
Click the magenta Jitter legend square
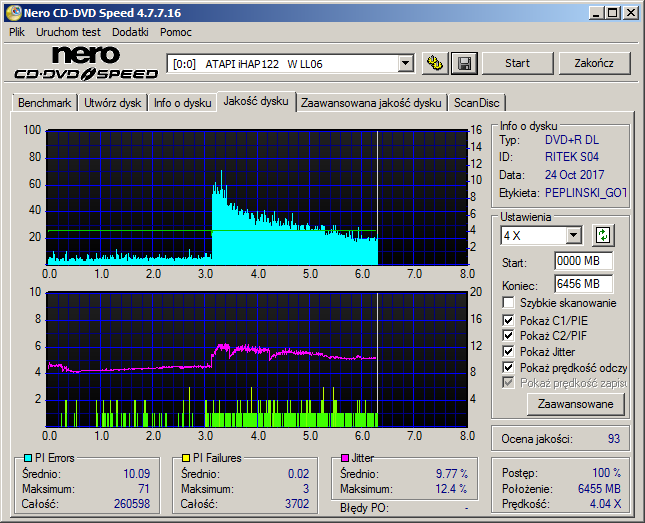click(x=345, y=458)
